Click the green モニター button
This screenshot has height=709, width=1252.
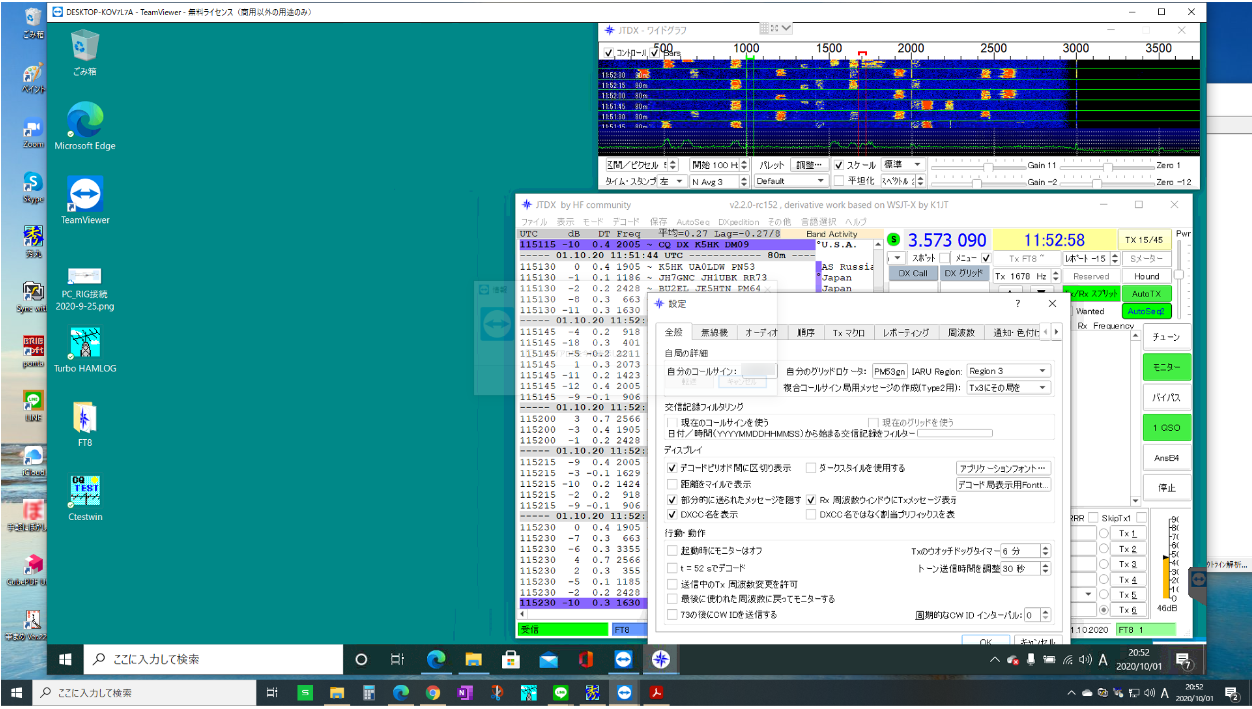coord(1166,368)
